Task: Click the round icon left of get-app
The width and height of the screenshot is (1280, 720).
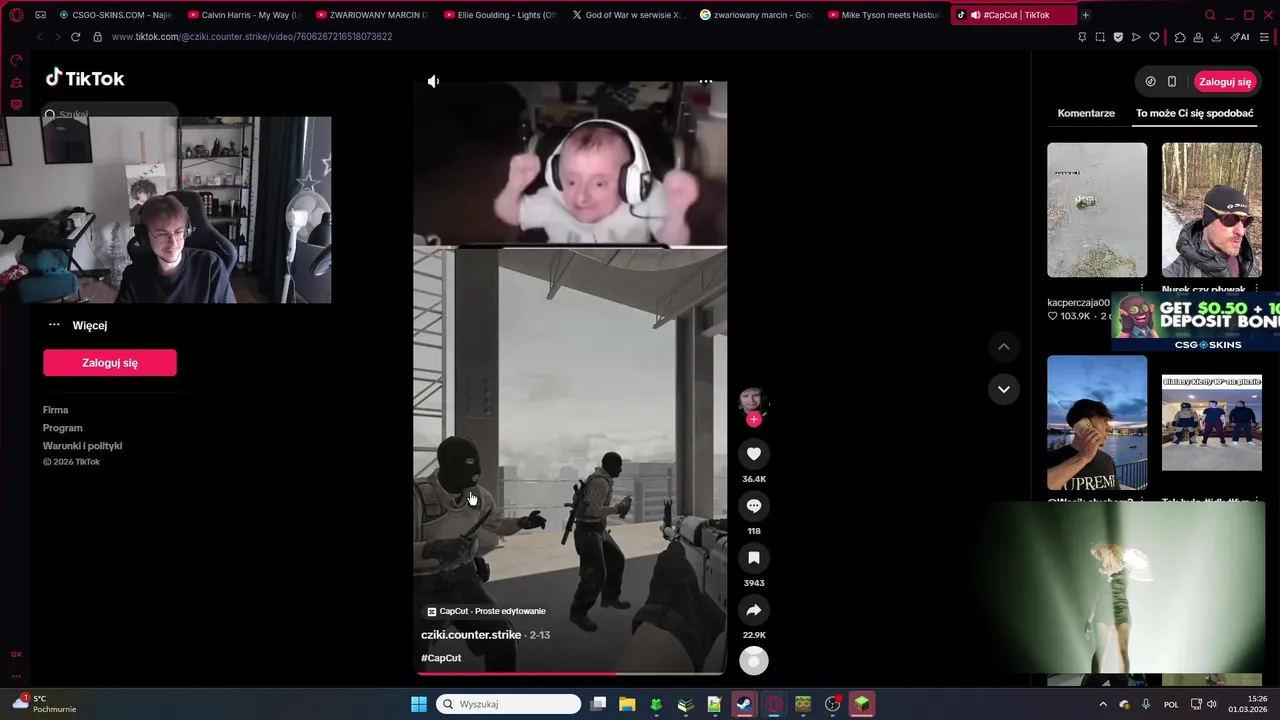Action: click(1150, 82)
